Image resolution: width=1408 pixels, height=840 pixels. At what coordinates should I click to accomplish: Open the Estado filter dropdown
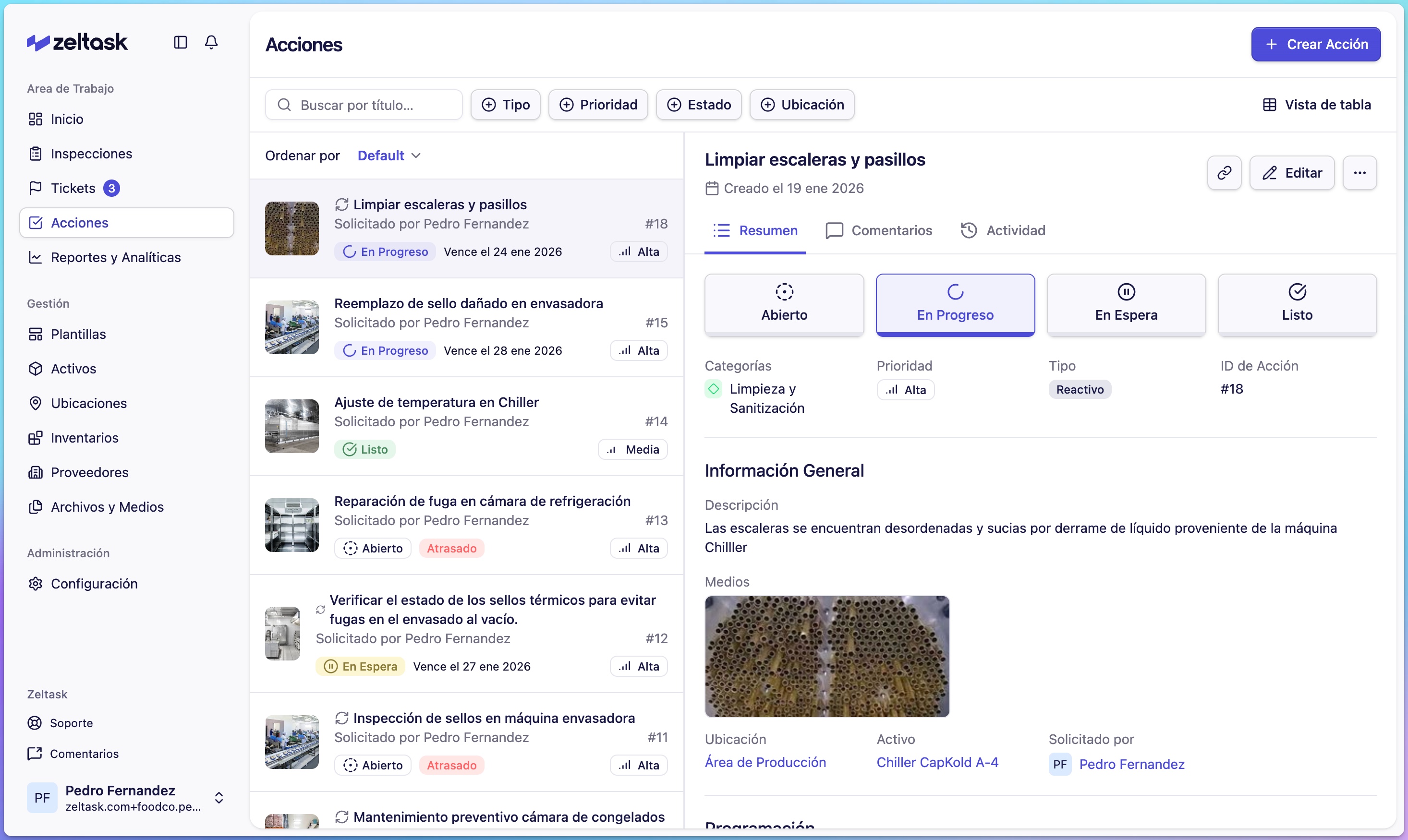[x=698, y=104]
